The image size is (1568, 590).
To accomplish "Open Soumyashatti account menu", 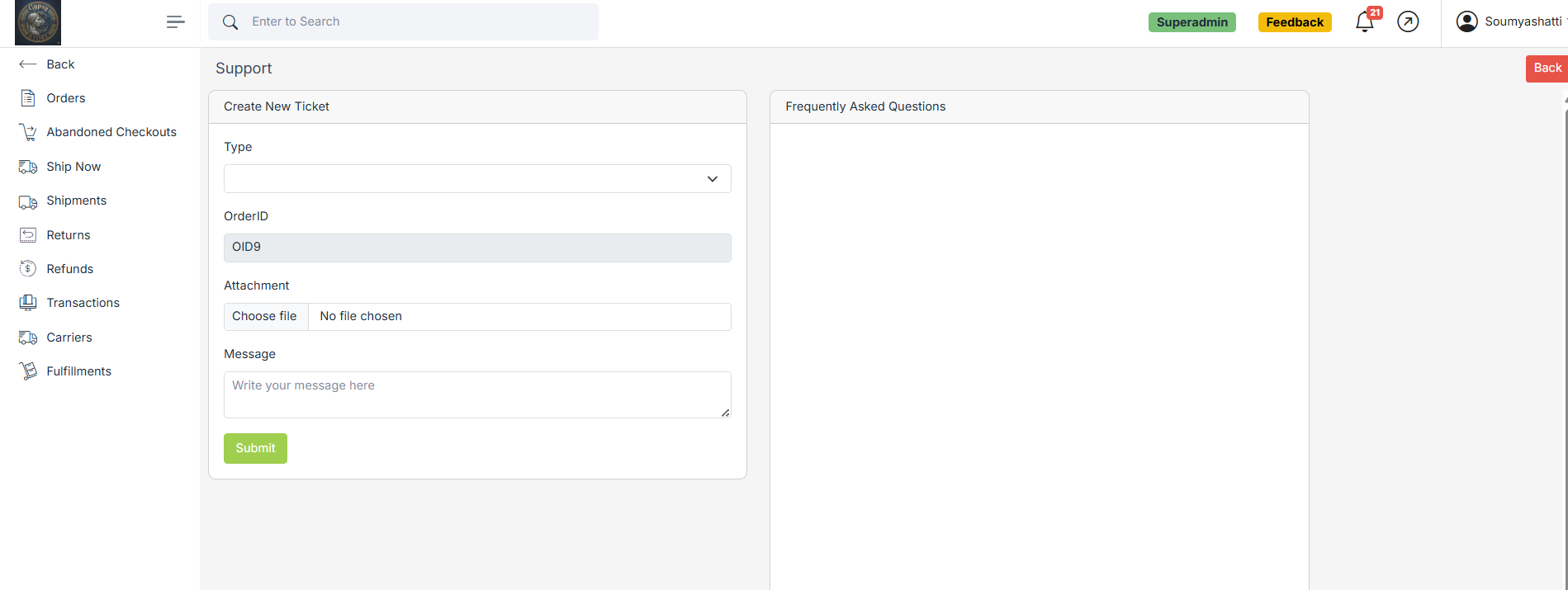I will (1522, 22).
